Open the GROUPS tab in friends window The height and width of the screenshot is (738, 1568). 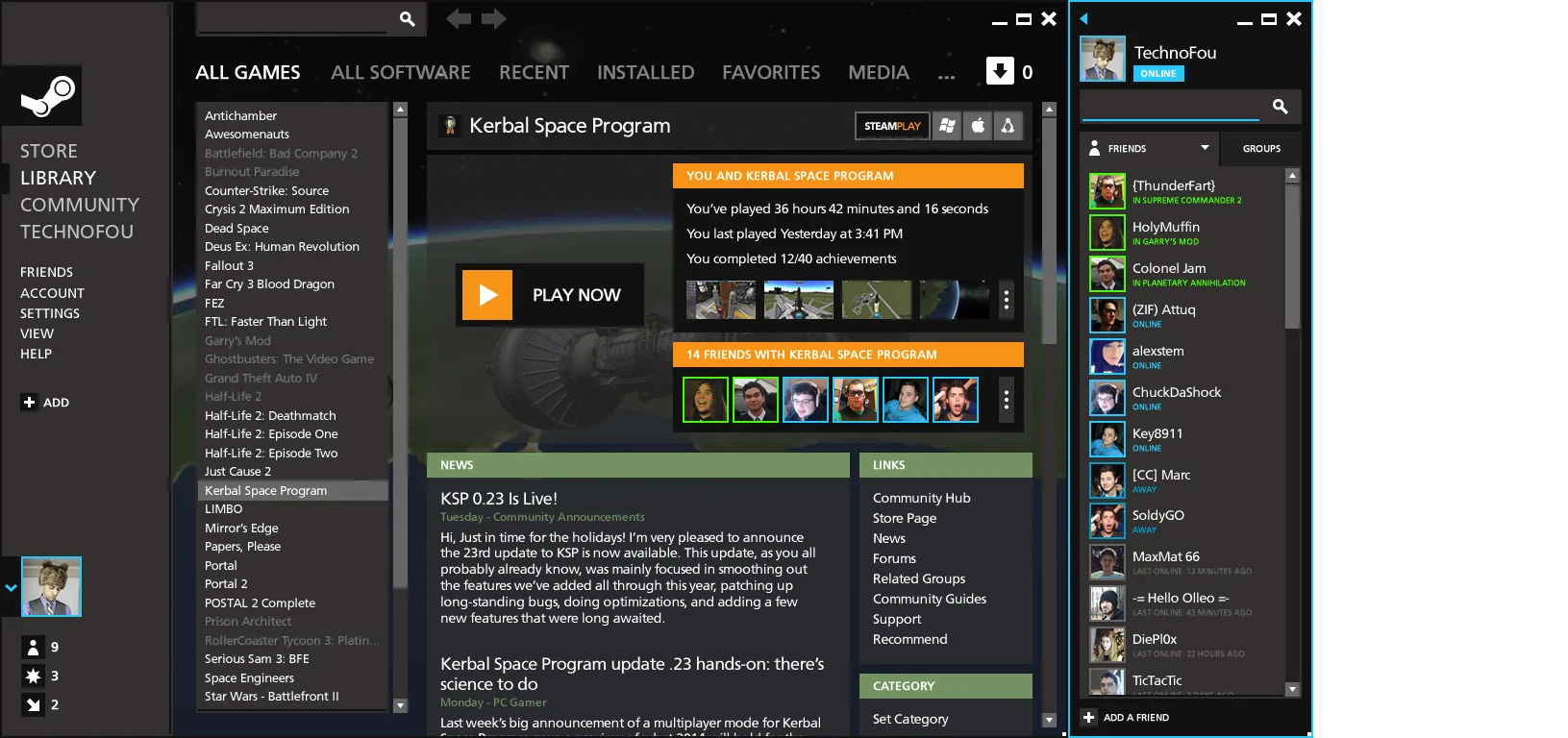click(x=1261, y=149)
